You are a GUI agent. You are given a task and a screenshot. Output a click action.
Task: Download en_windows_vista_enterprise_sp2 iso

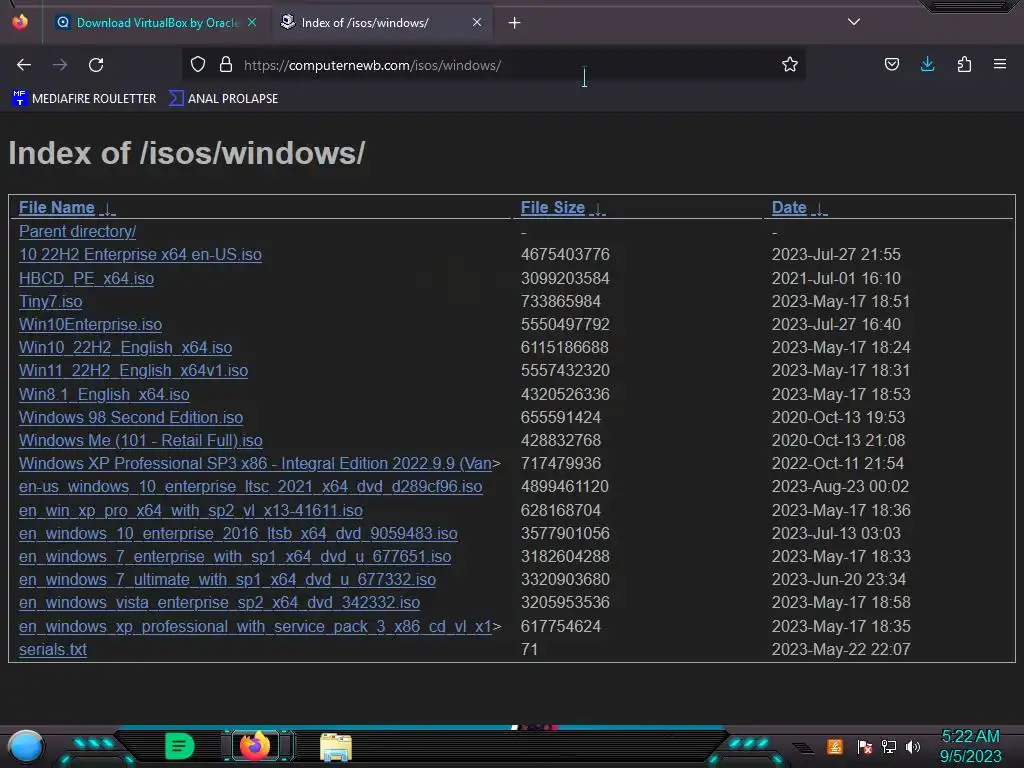pos(219,602)
